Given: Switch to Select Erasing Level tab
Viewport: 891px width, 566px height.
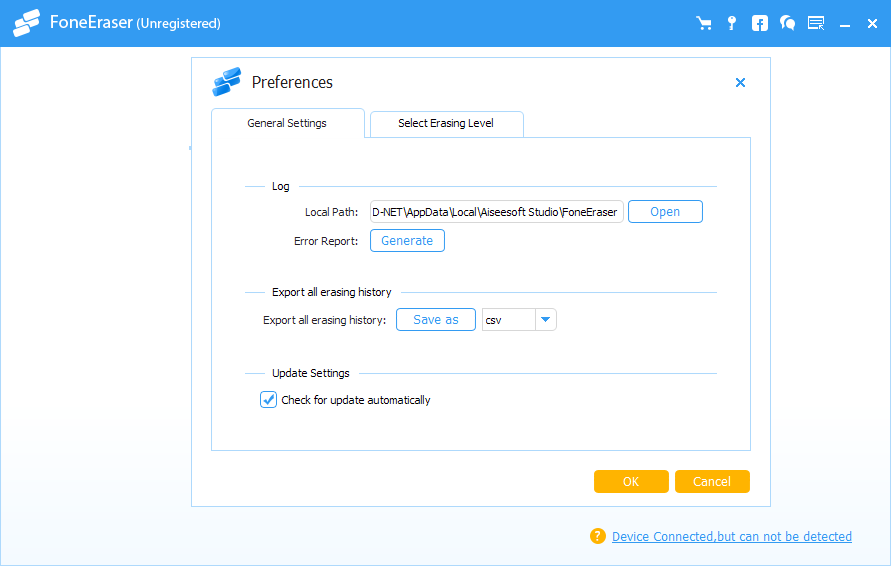Looking at the screenshot, I should pos(446,123).
